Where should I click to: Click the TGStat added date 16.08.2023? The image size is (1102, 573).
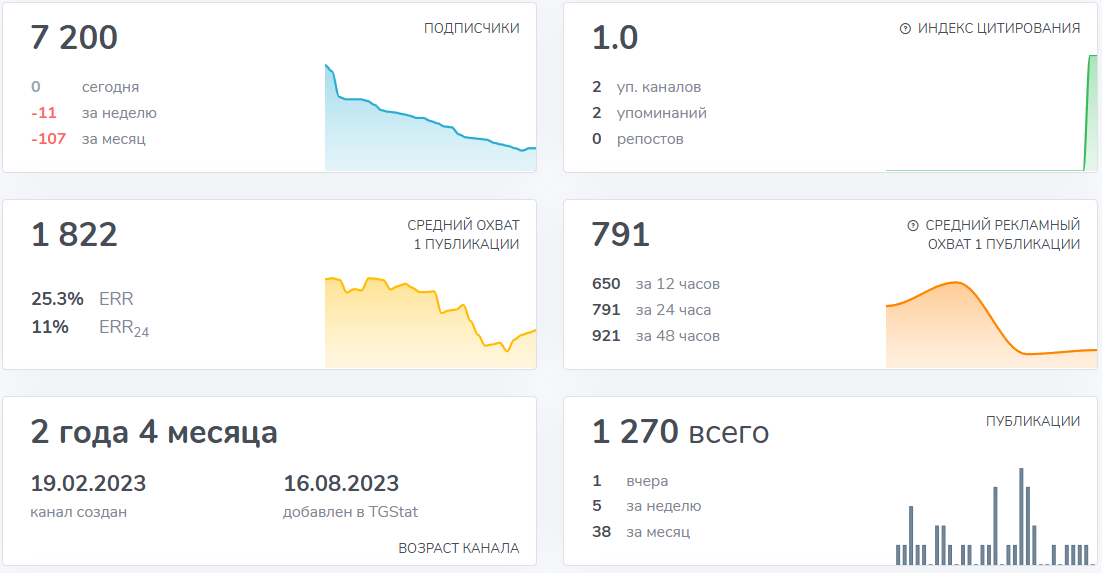point(341,483)
